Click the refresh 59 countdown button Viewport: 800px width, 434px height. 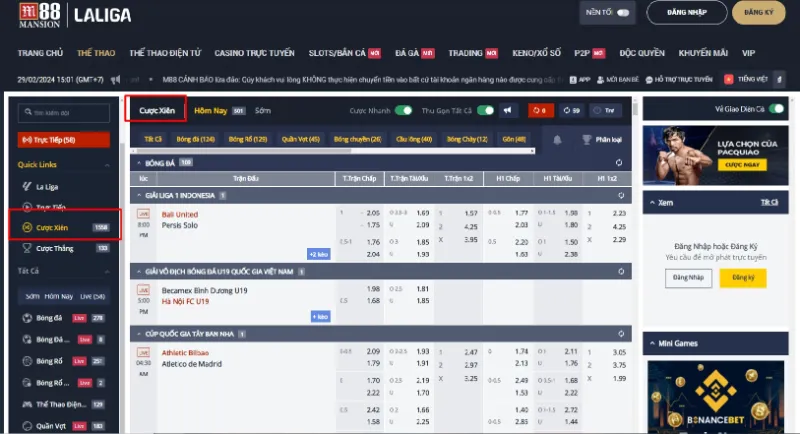pyautogui.click(x=571, y=110)
